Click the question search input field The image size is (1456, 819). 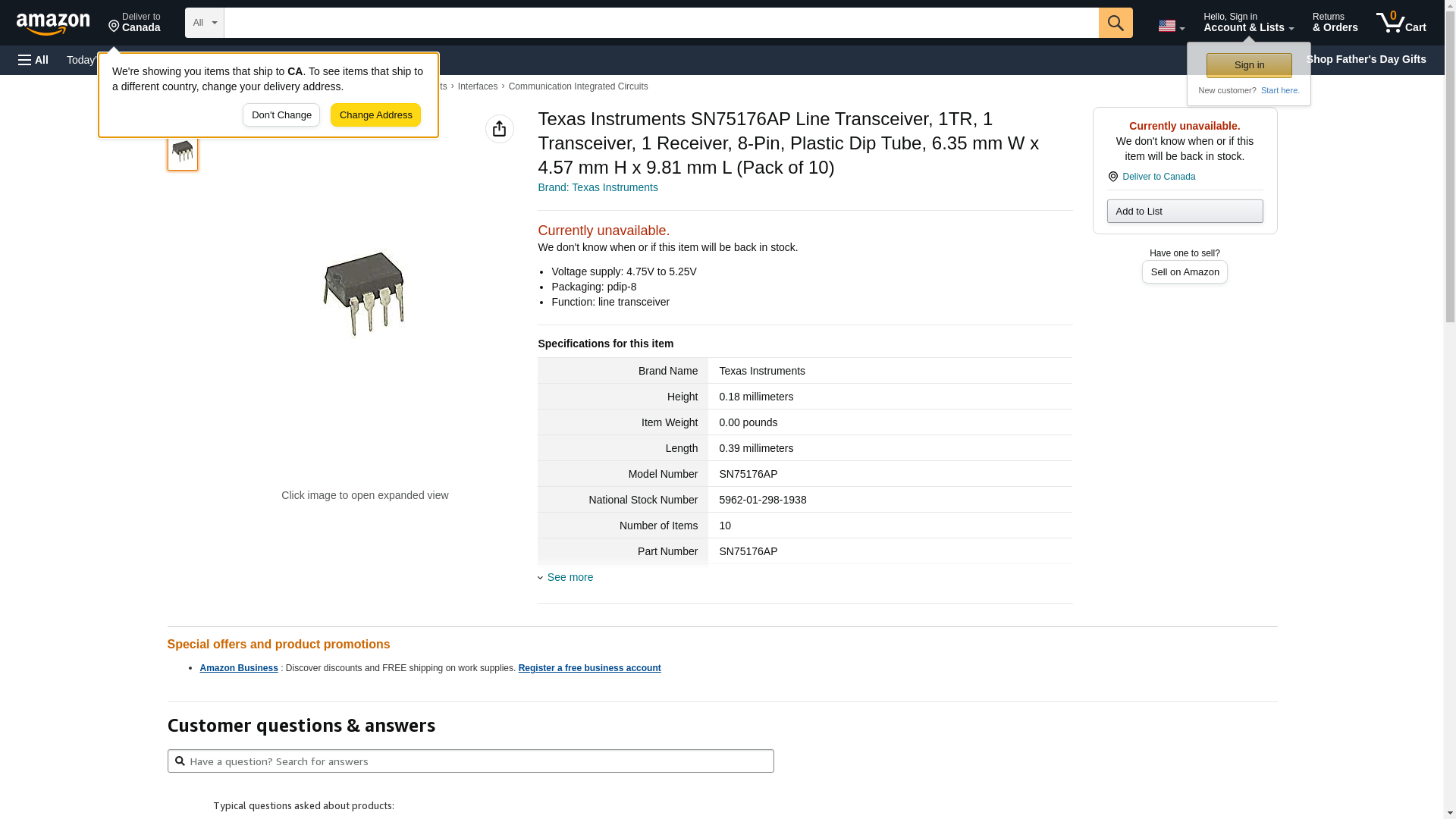pyautogui.click(x=470, y=761)
